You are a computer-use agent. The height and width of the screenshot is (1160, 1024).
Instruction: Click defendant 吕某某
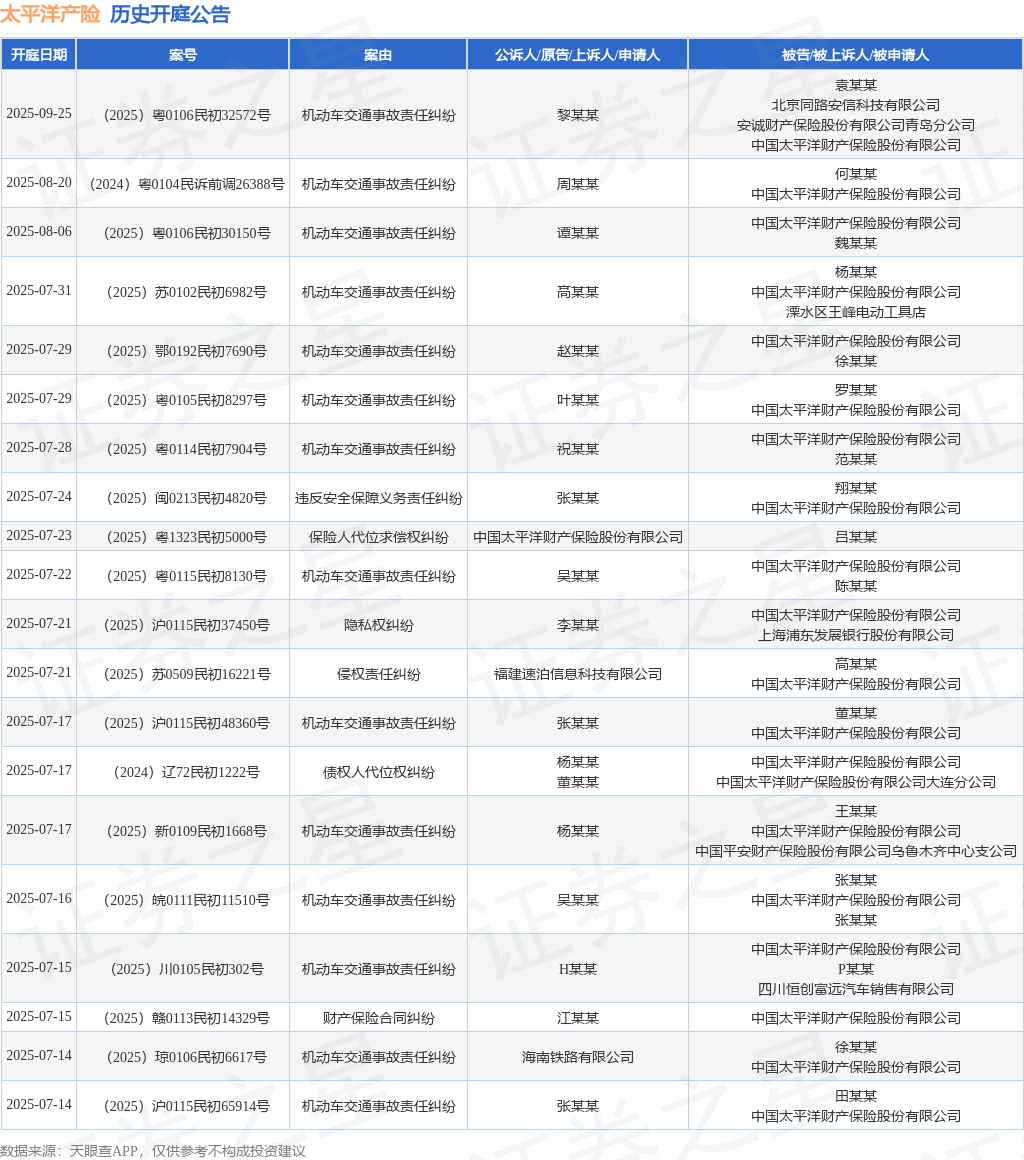[856, 537]
